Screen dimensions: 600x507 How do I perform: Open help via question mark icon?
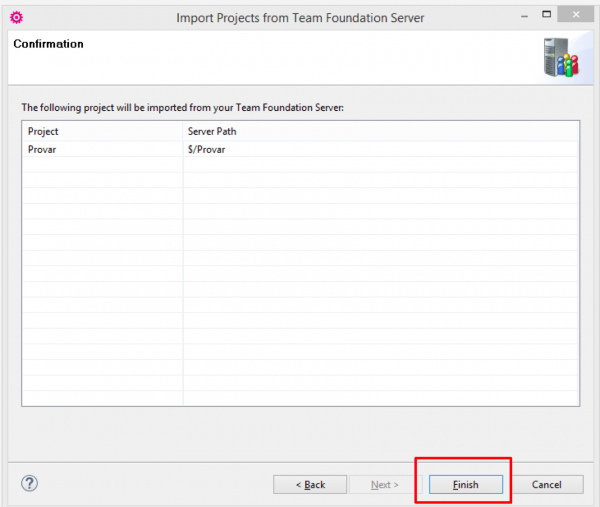[29, 483]
